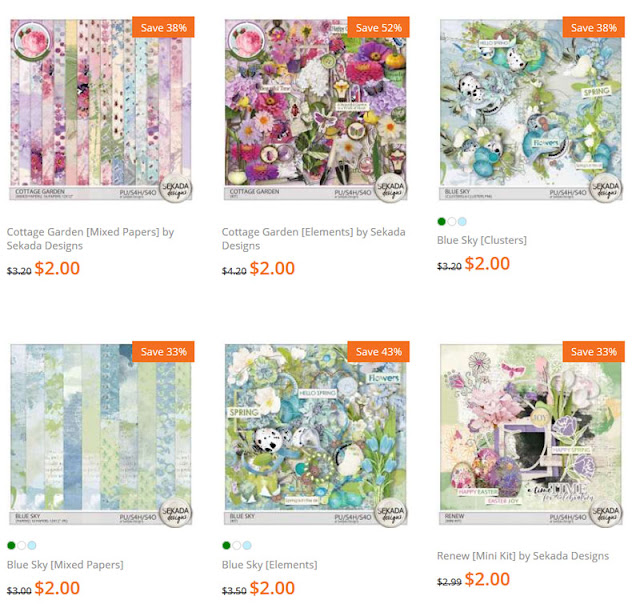The height and width of the screenshot is (604, 640).
Task: Select white swatch under Blue Sky Elements
Action: pos(237,545)
